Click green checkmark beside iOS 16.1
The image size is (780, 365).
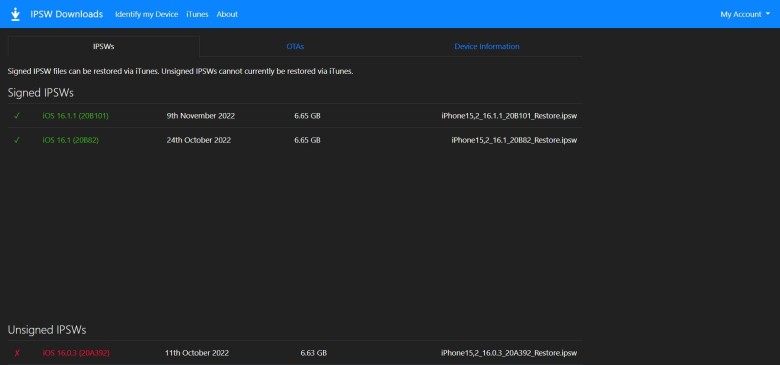pyautogui.click(x=17, y=140)
